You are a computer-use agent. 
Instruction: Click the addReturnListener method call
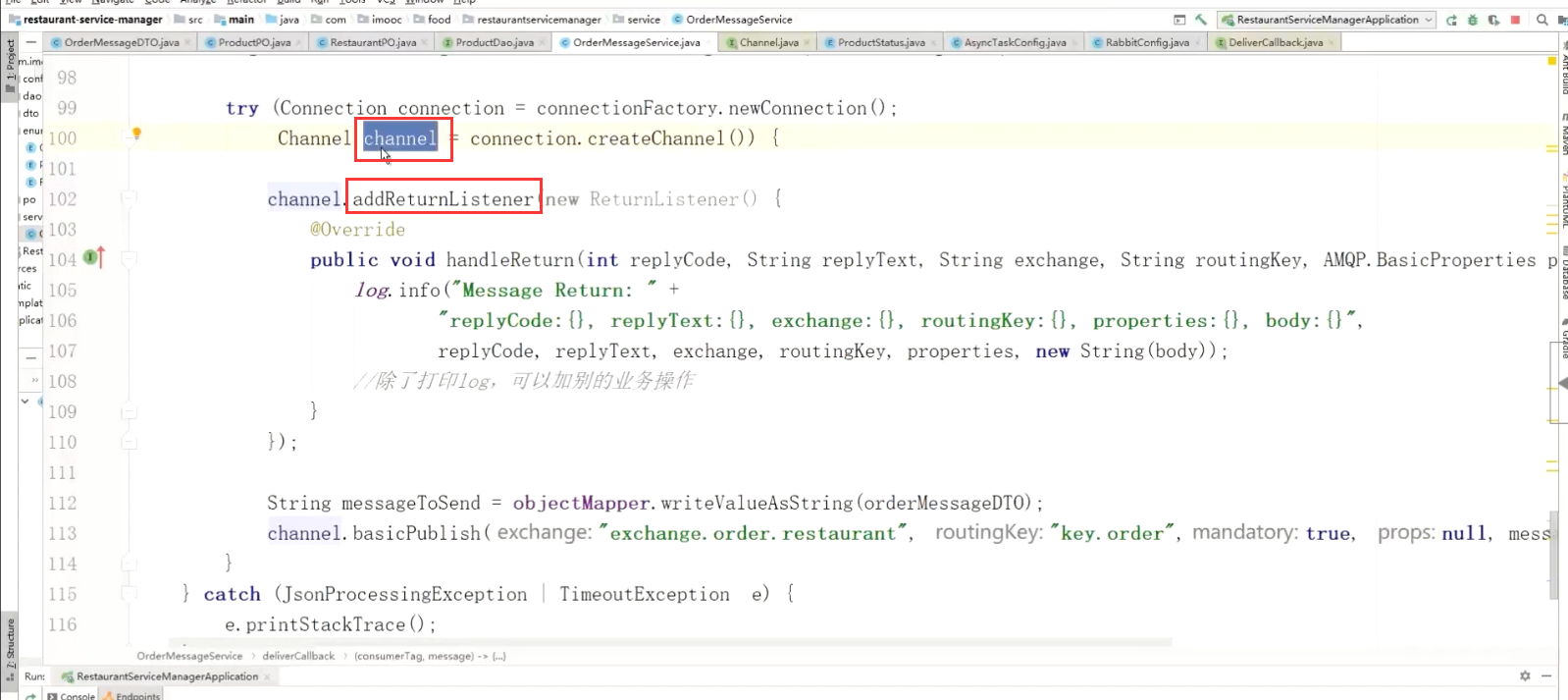click(443, 199)
